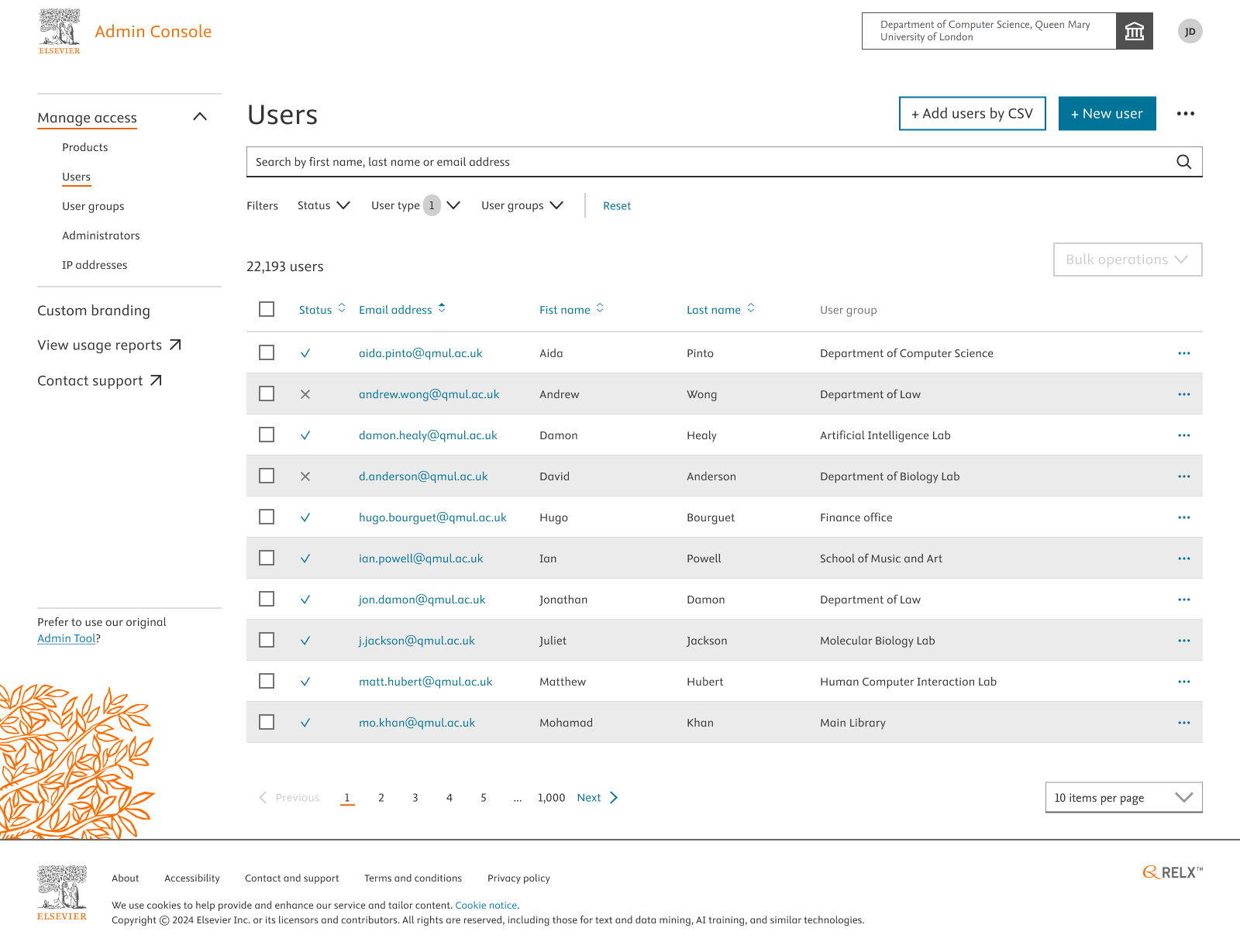This screenshot has width=1240, height=952.
Task: Open the Privacy policy footer link
Action: [x=518, y=878]
